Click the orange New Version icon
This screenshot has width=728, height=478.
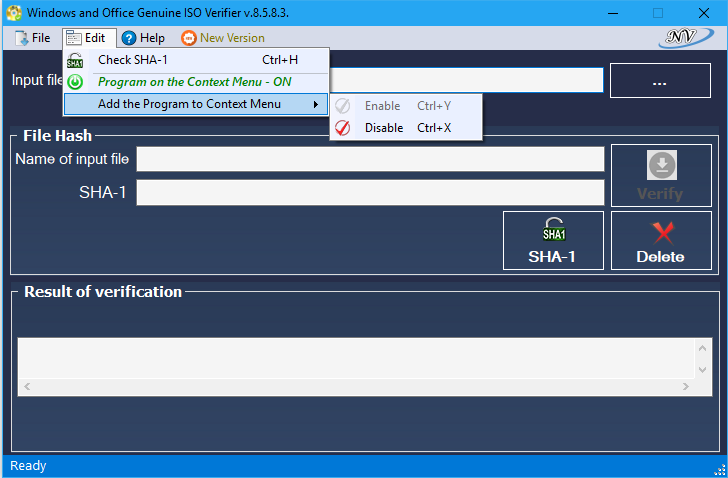188,38
